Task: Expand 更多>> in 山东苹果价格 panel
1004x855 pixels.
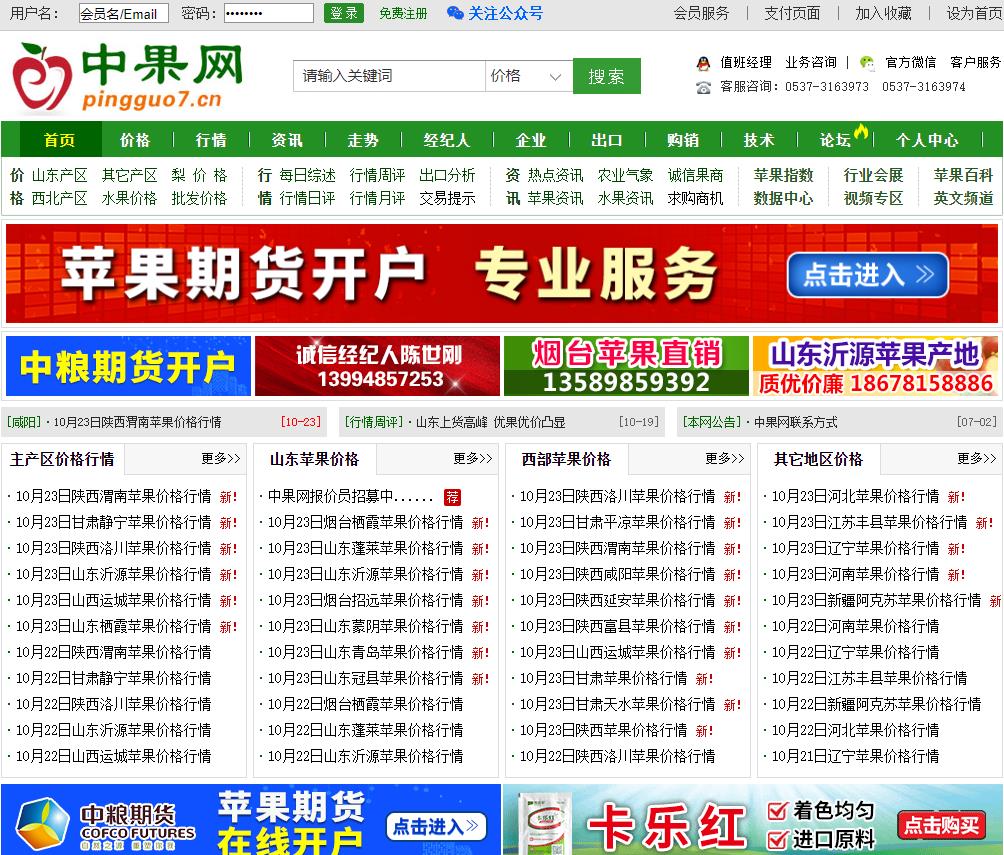Action: pos(473,459)
